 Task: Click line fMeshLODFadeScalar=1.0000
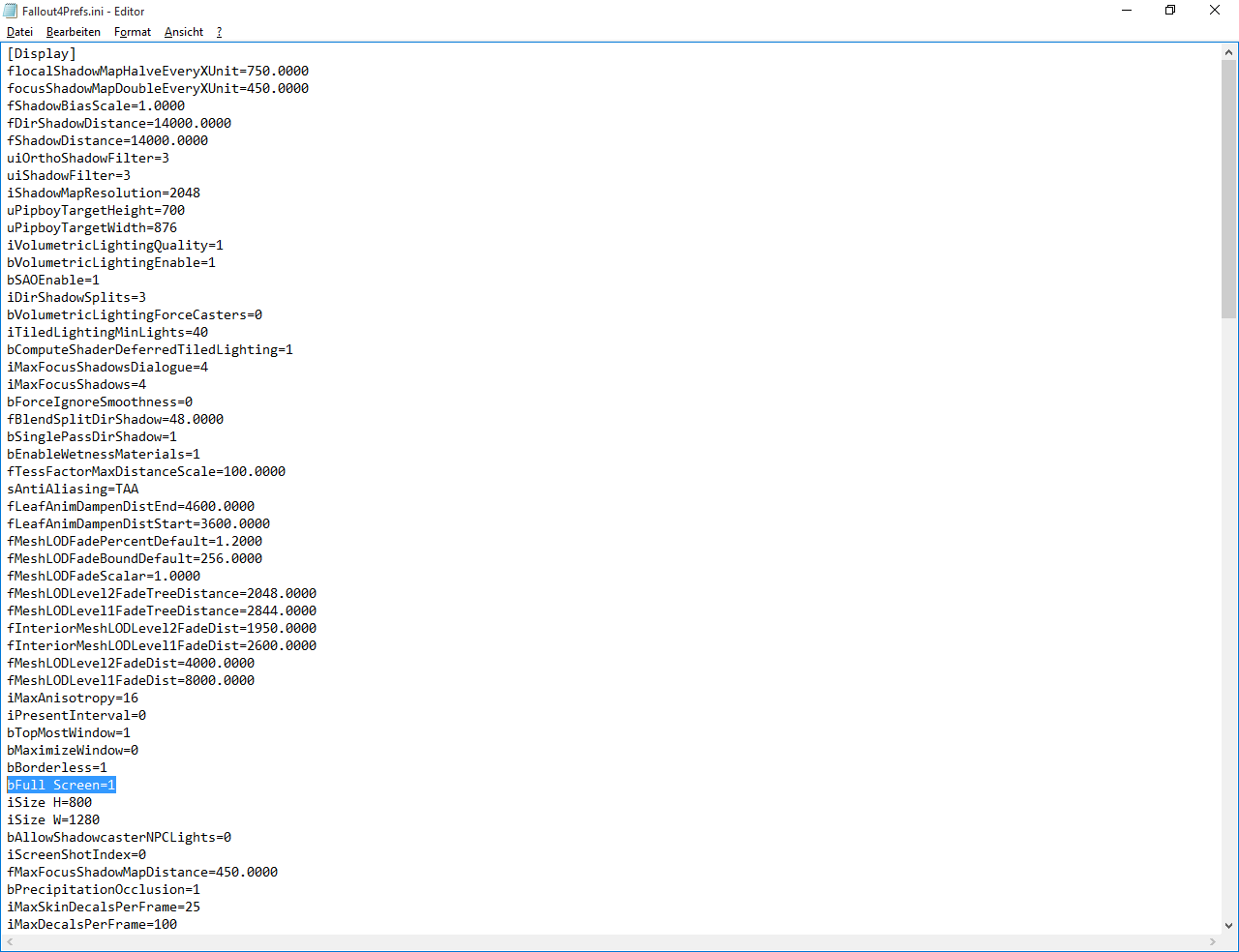(x=104, y=576)
